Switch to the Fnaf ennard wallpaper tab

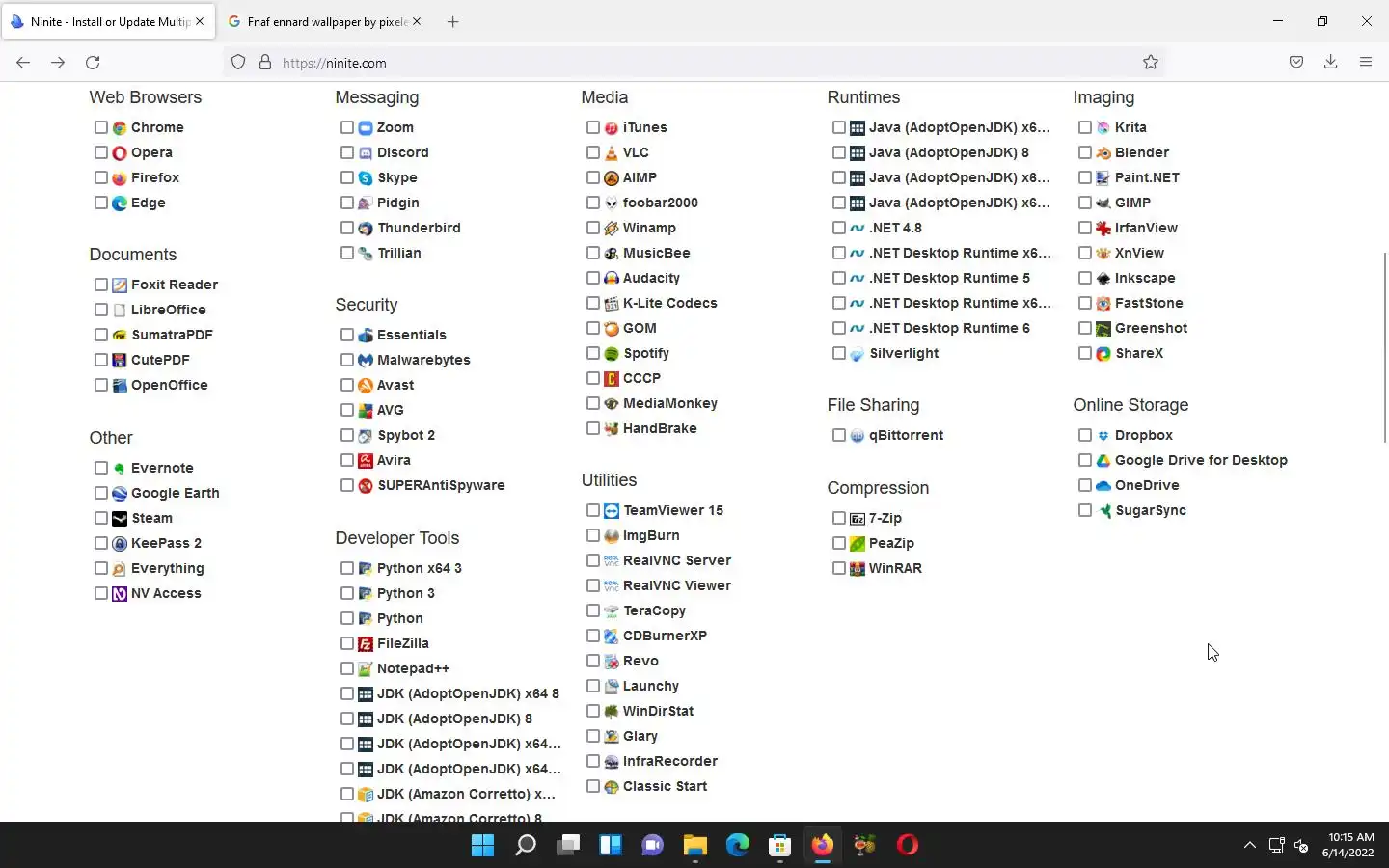[x=325, y=21]
